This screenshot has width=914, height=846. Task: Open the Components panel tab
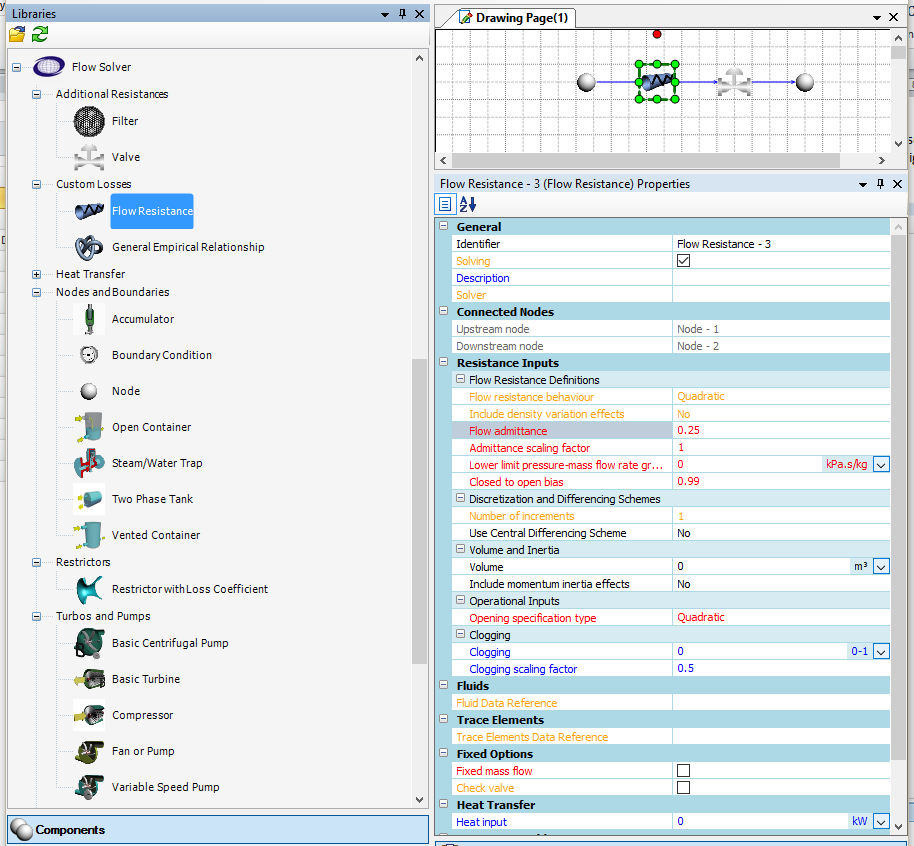(70, 830)
